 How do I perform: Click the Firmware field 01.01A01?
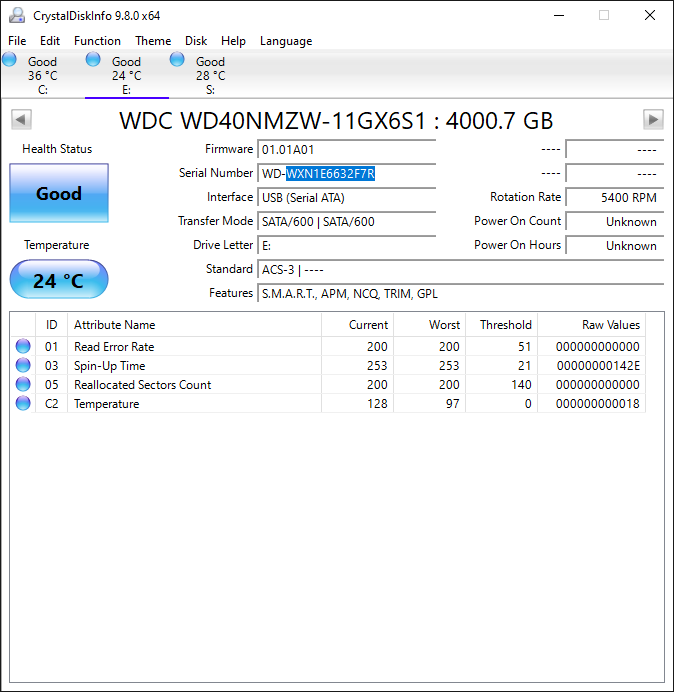347,150
